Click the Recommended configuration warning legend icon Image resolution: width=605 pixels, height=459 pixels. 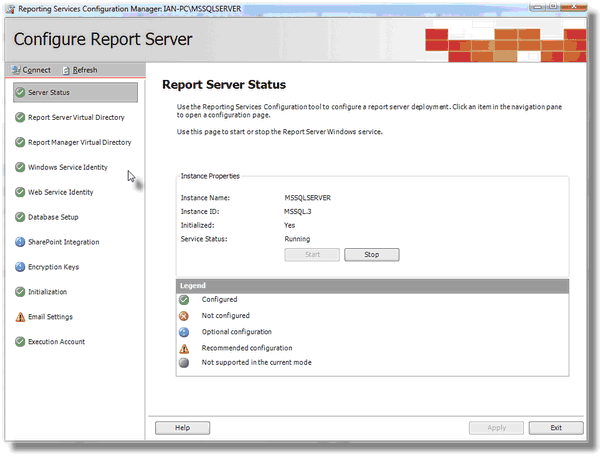(184, 348)
